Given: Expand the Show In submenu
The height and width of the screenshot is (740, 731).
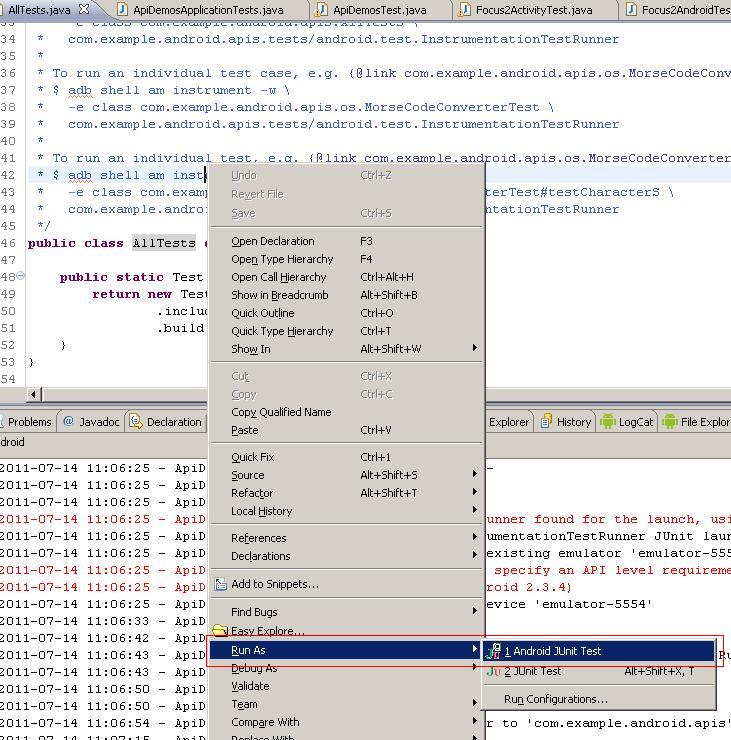Looking at the screenshot, I should 250,349.
